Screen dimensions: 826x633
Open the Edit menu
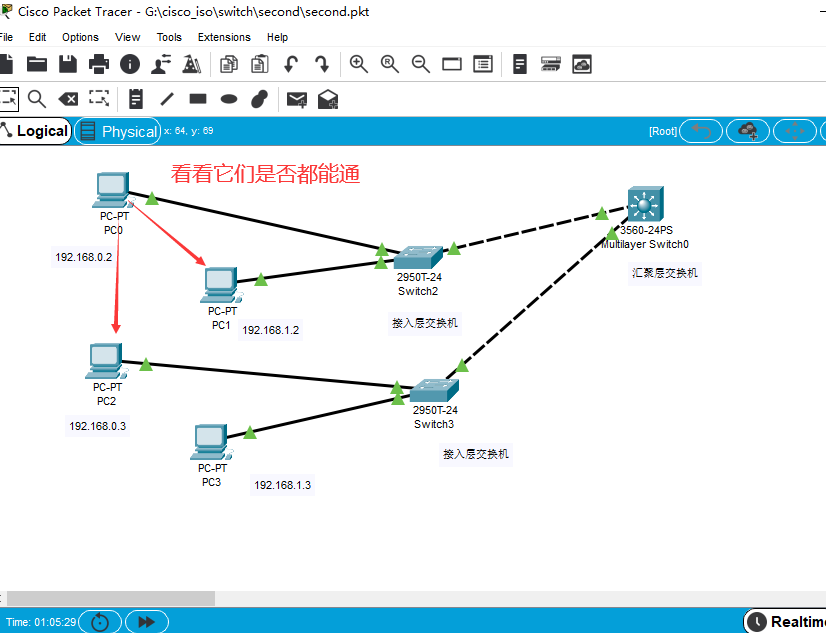tap(37, 37)
